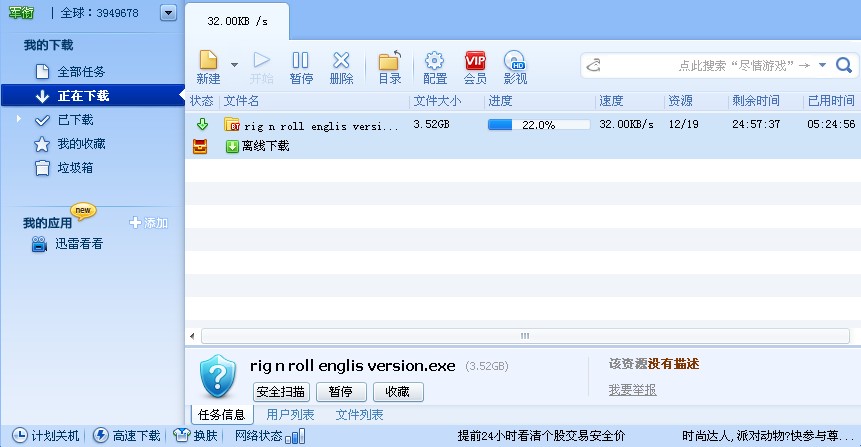861x447 pixels.
Task: Click the horizontal scrollbar under task list
Action: tap(522, 336)
